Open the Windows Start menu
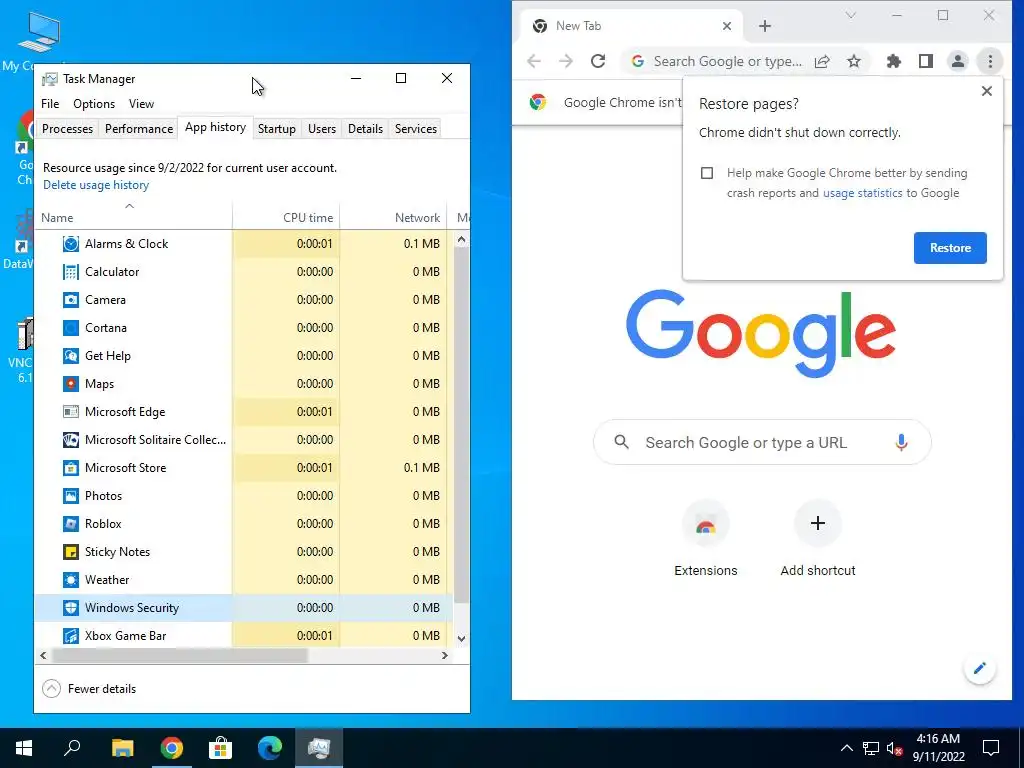 [24, 748]
